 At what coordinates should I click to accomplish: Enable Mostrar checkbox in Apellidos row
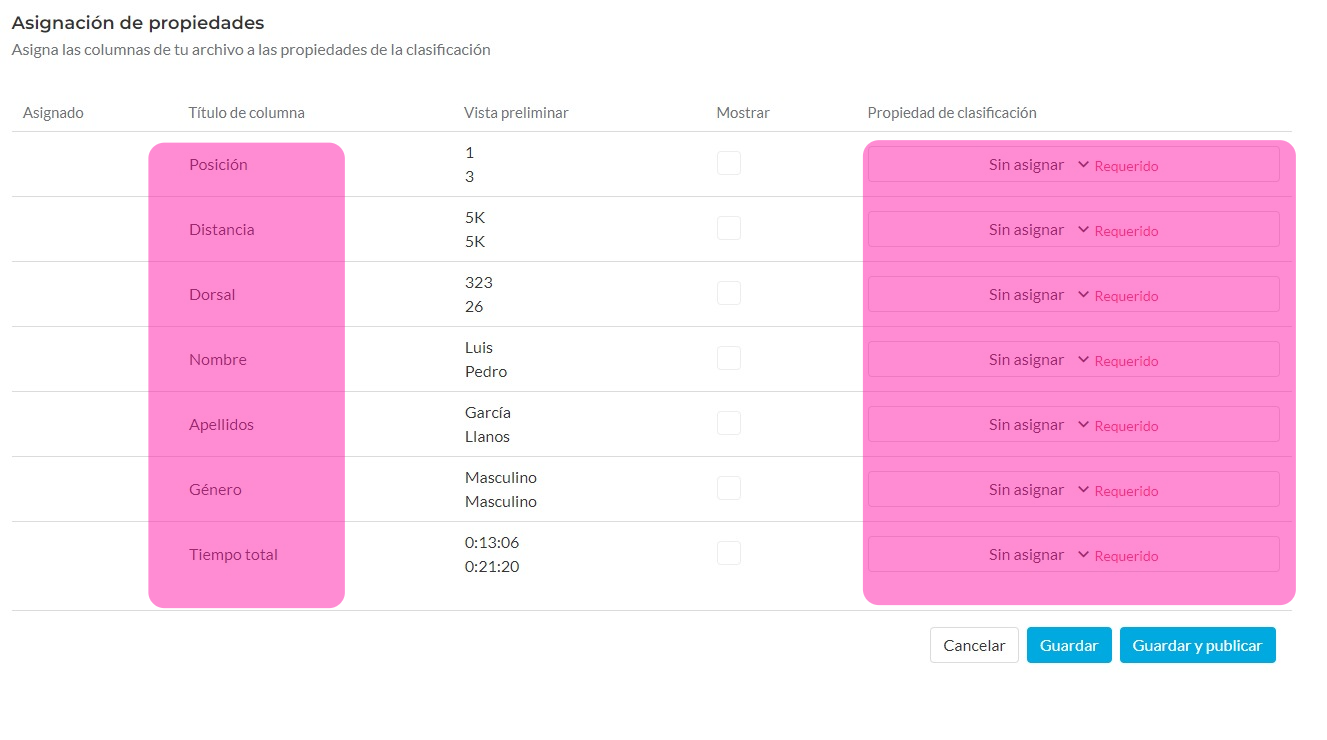point(729,423)
